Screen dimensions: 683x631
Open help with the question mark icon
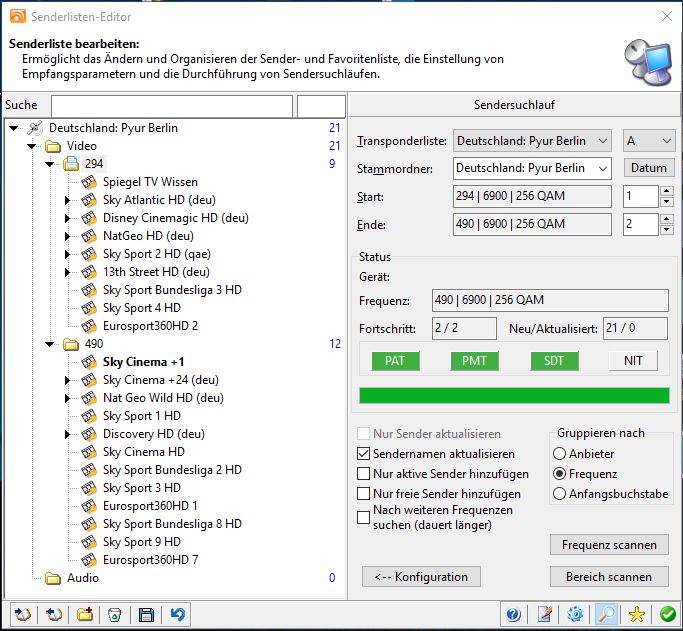coord(514,615)
